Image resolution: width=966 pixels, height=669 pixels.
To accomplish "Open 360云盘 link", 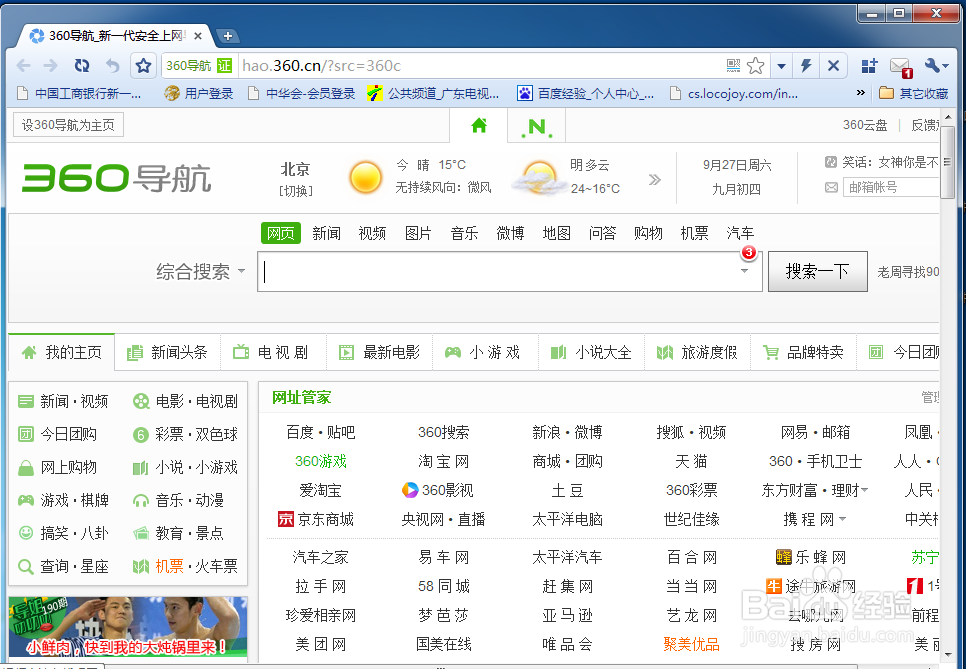I will [x=865, y=125].
